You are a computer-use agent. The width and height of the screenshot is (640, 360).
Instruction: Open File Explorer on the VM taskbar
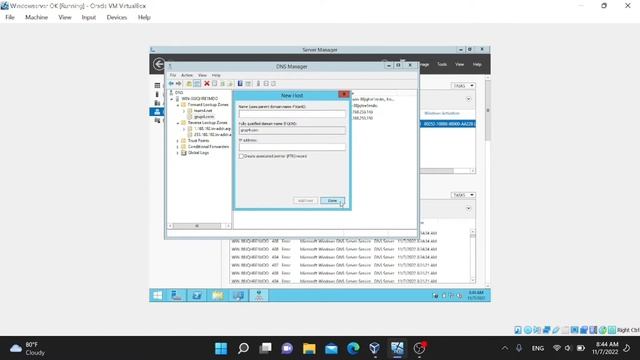click(218, 295)
